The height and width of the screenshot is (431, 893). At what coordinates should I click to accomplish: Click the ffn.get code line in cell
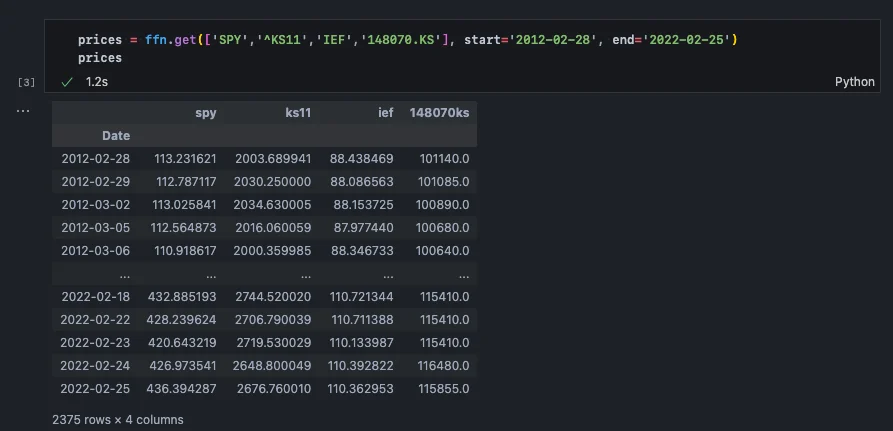tap(407, 39)
